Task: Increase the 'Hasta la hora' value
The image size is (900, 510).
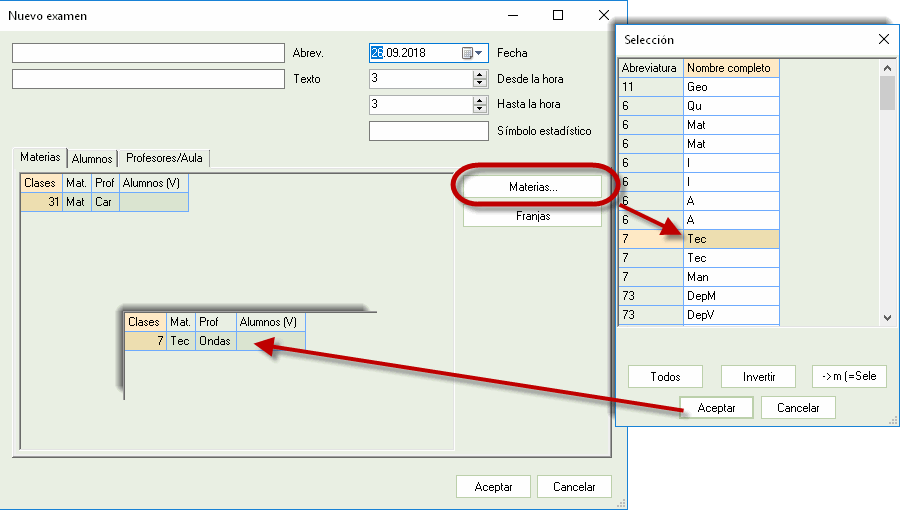Action: [480, 100]
